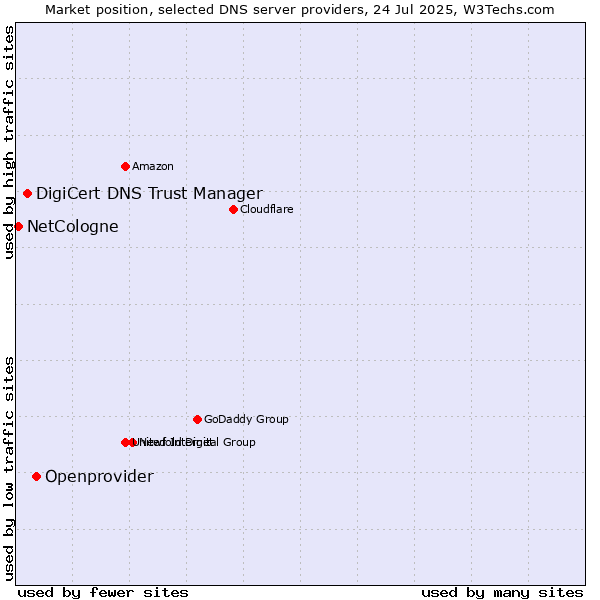The image size is (600, 600).
Task: Select the 'Openprovider' label text
Action: pos(99,477)
